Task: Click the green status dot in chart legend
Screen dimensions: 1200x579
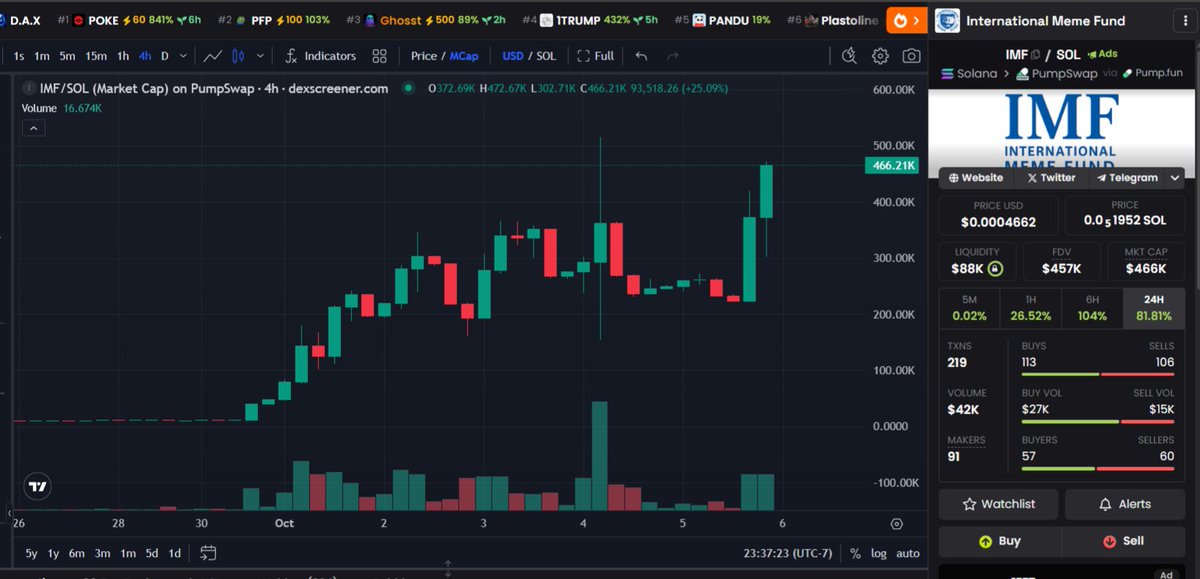Action: (x=408, y=88)
